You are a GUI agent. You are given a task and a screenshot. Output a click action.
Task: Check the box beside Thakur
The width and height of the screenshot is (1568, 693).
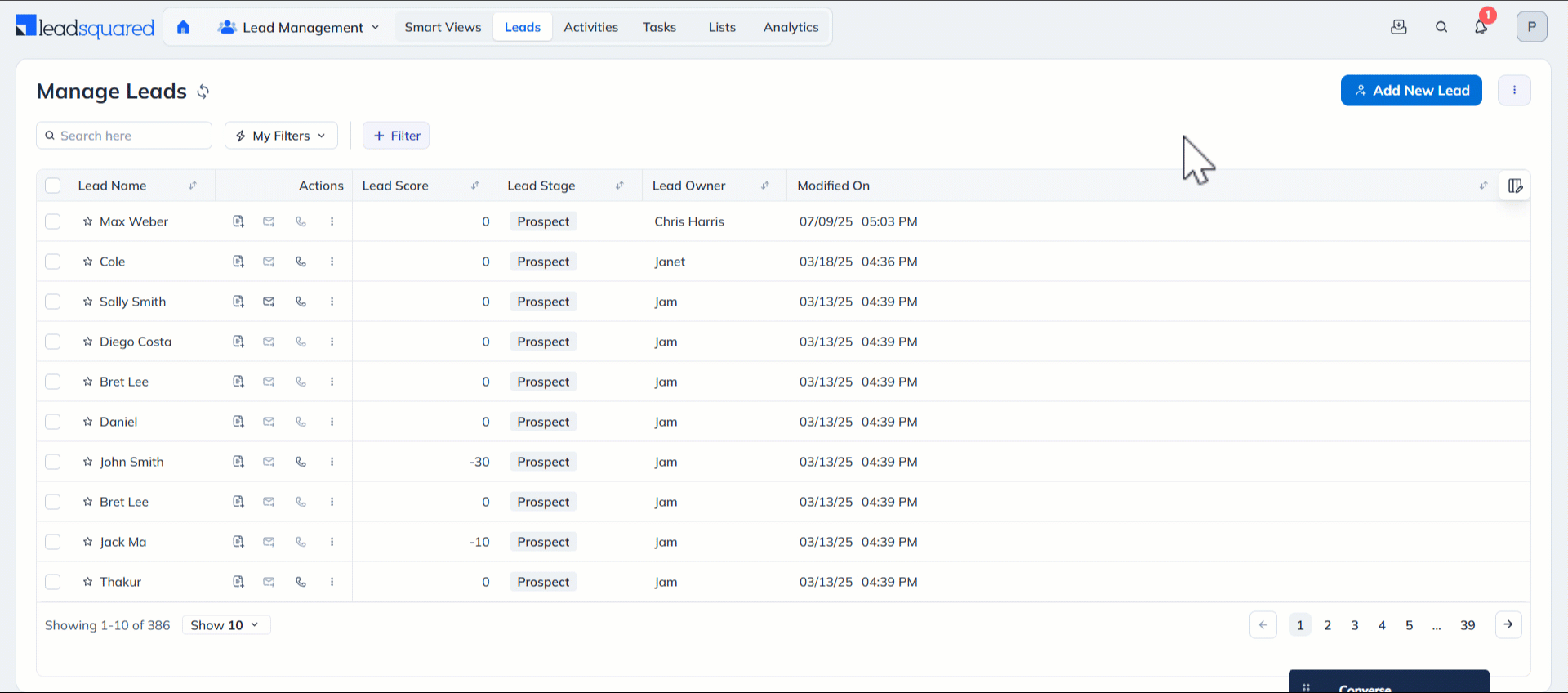click(x=53, y=582)
